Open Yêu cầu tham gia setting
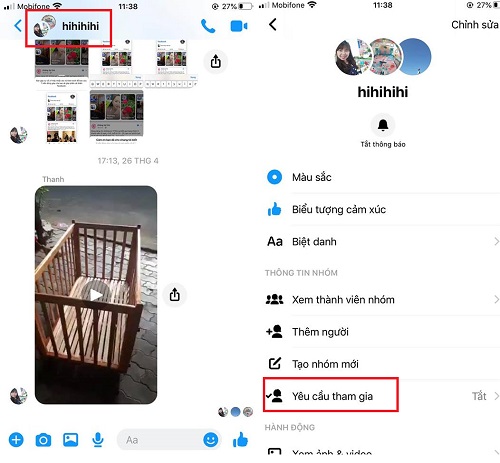This screenshot has height=463, width=500. click(x=382, y=396)
